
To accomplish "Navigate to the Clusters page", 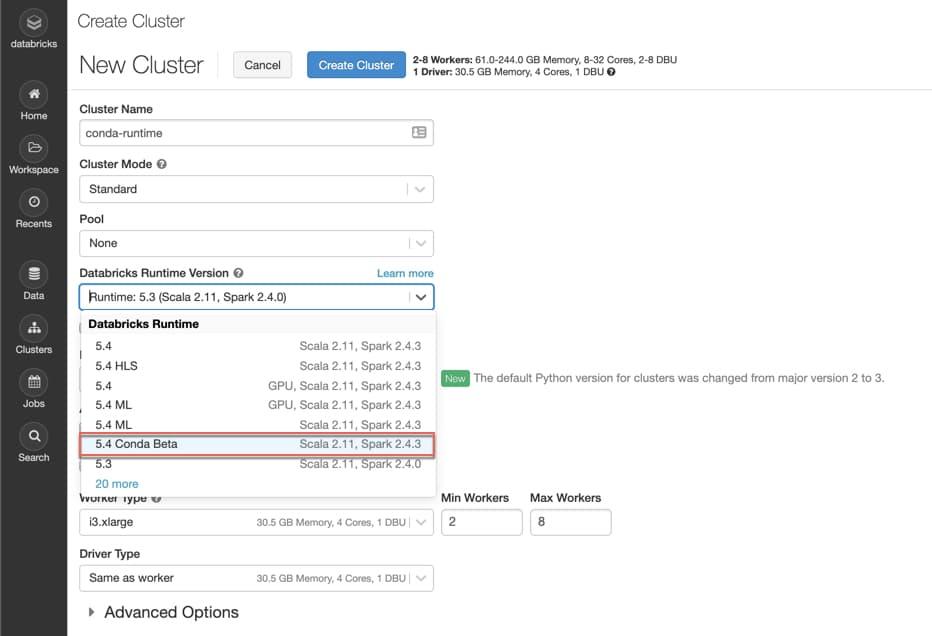I will (33, 330).
